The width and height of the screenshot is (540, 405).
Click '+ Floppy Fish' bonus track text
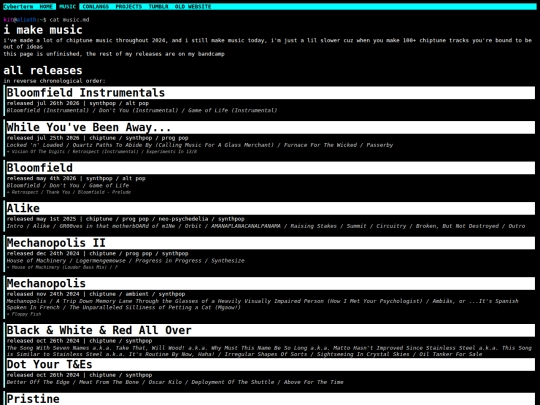(x=24, y=314)
